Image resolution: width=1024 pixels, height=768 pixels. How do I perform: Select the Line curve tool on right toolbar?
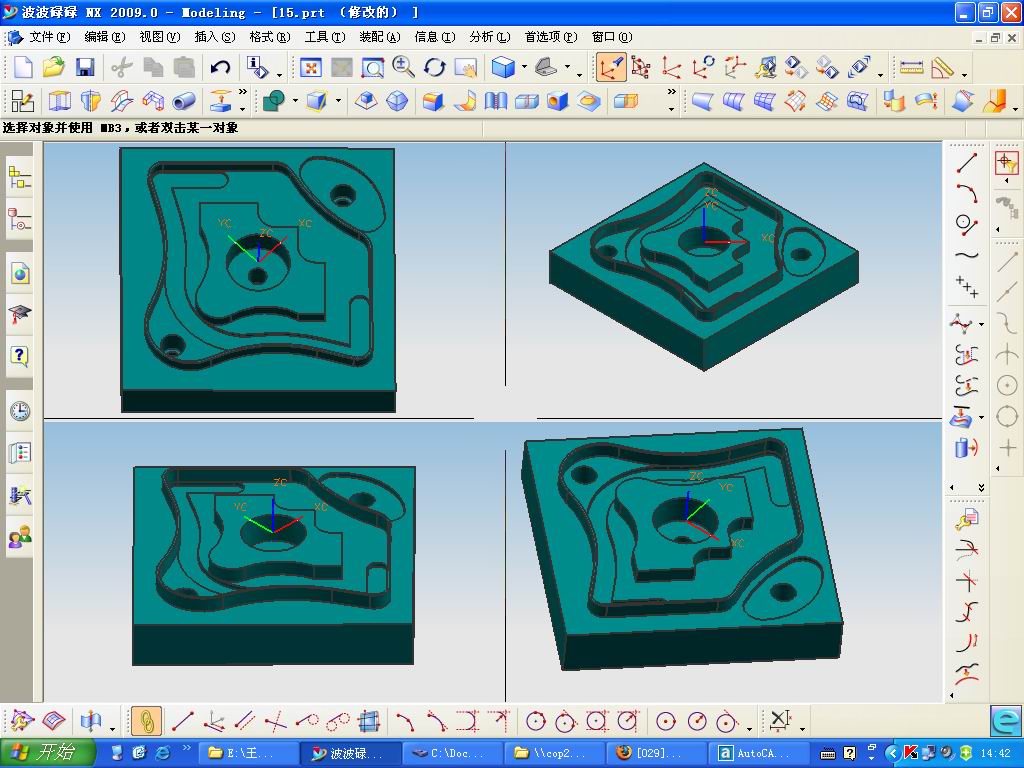[x=967, y=163]
